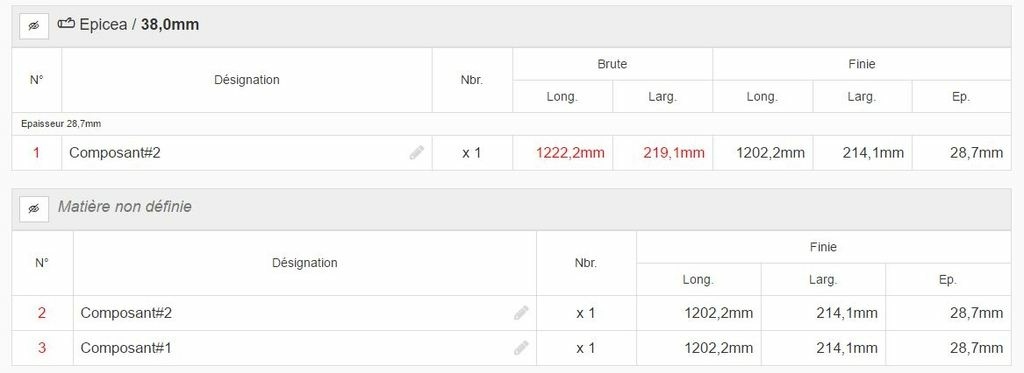Edit Composant#2 name in Epicea table
The width and height of the screenshot is (1024, 373).
pos(417,153)
